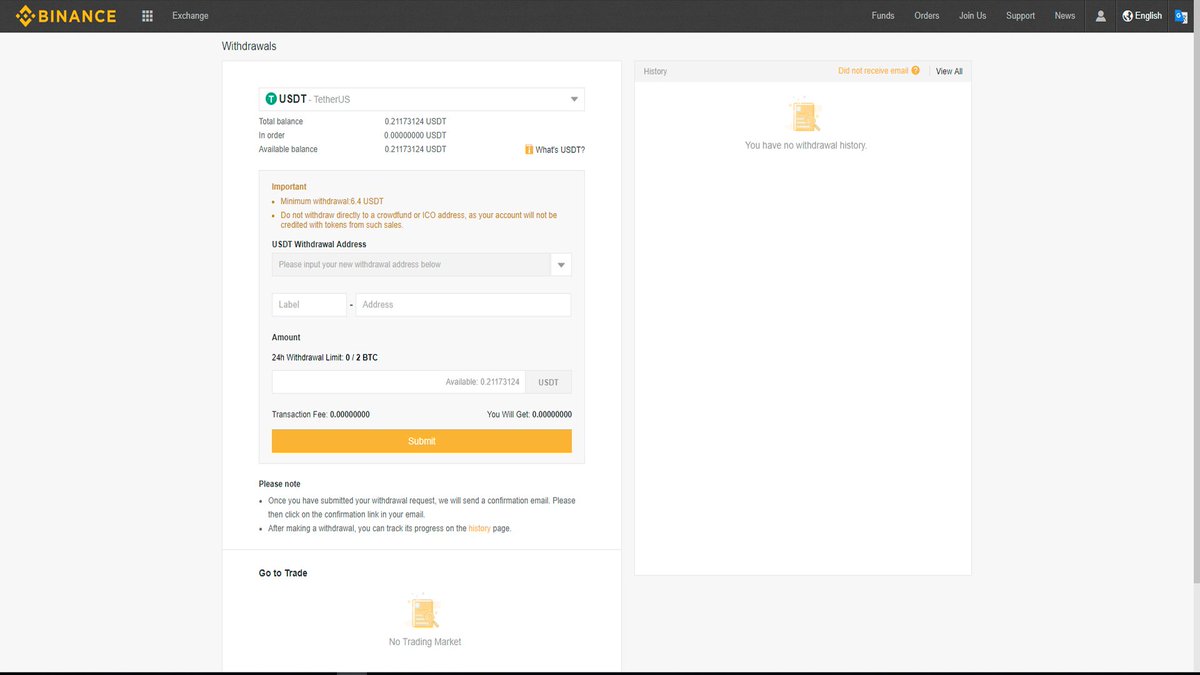Click the Withdrawals page heading
Viewport: 1200px width, 675px height.
(249, 46)
